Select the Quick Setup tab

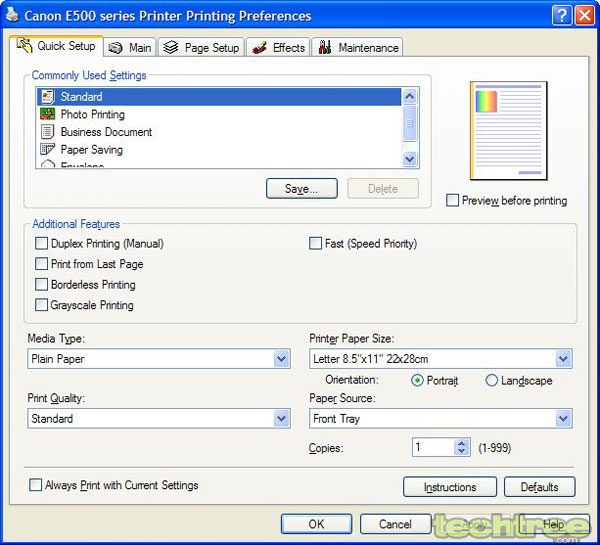(56, 46)
